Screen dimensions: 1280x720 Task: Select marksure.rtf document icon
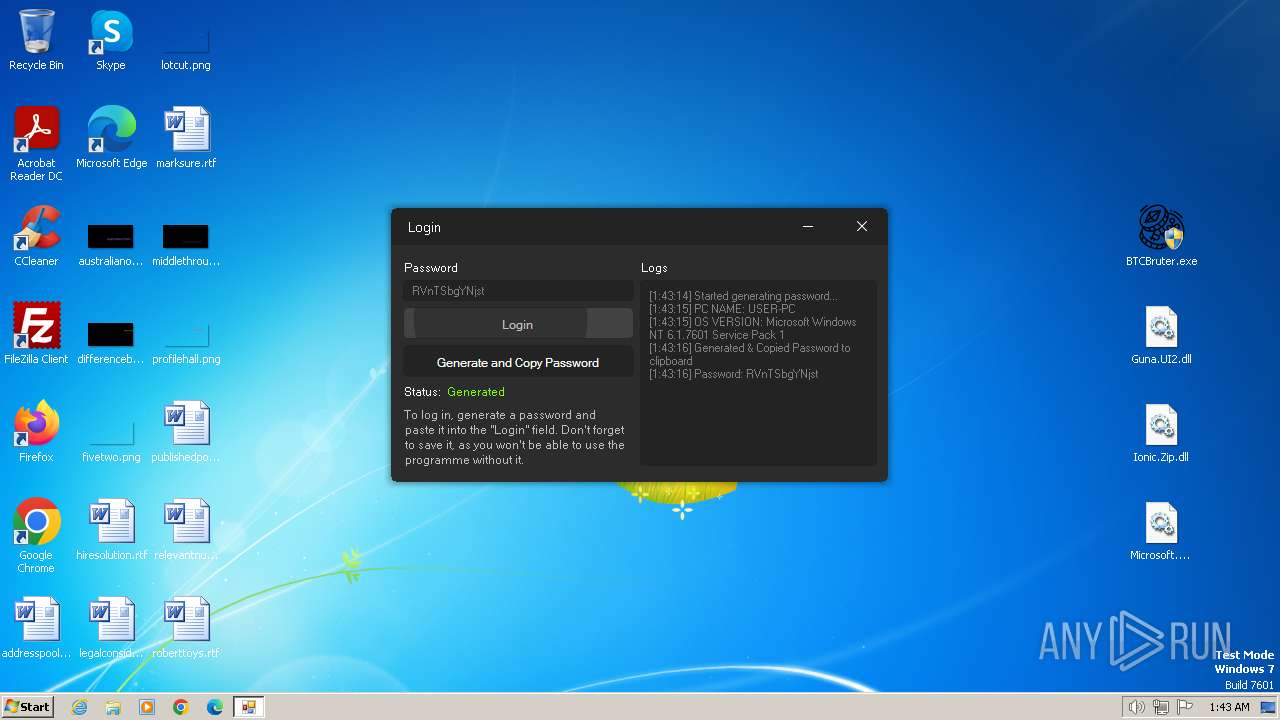186,138
